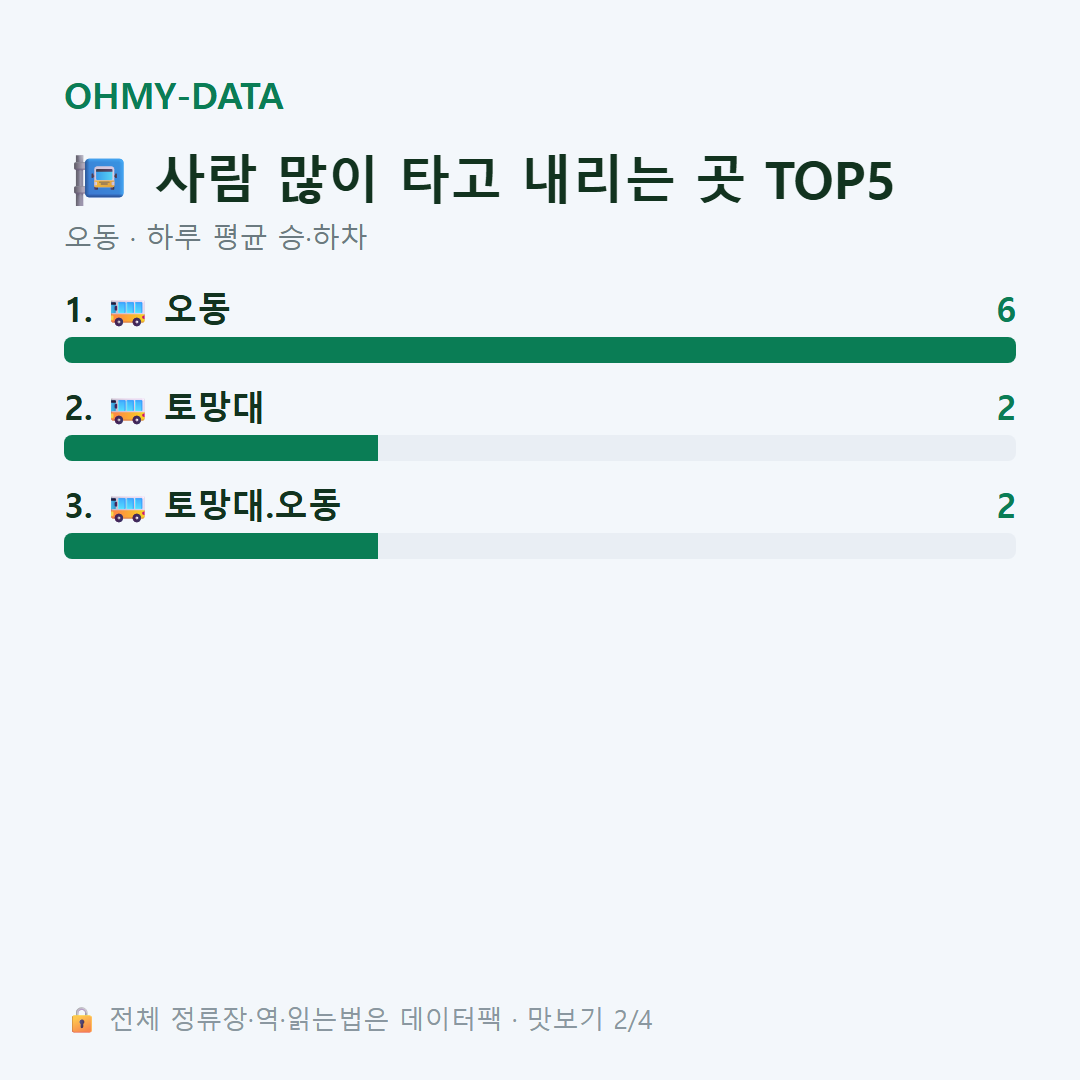Click the bus icon beside 토망대.오동 rank 3
This screenshot has width=1080, height=1080.
pos(127,508)
